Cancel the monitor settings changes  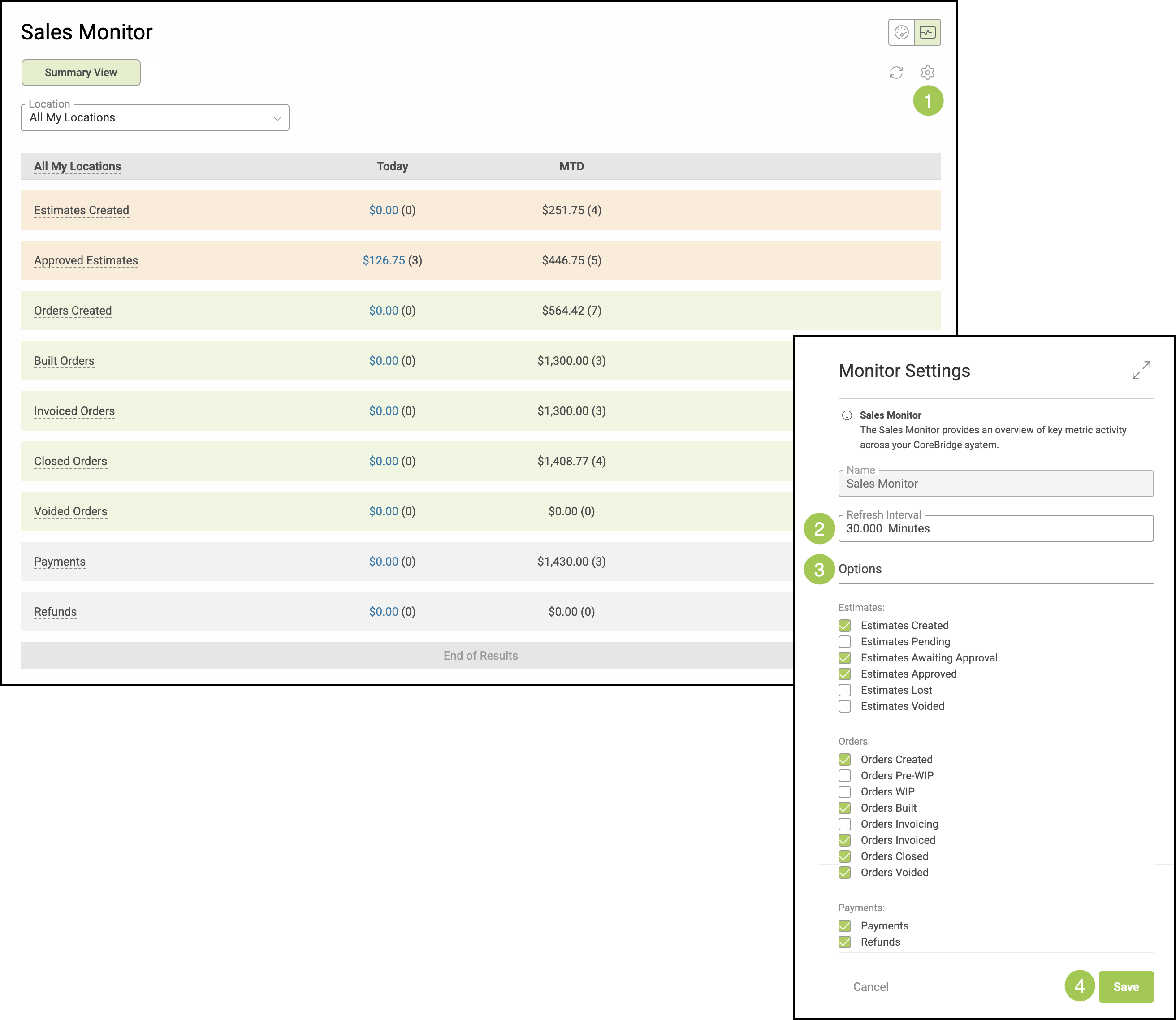click(870, 987)
